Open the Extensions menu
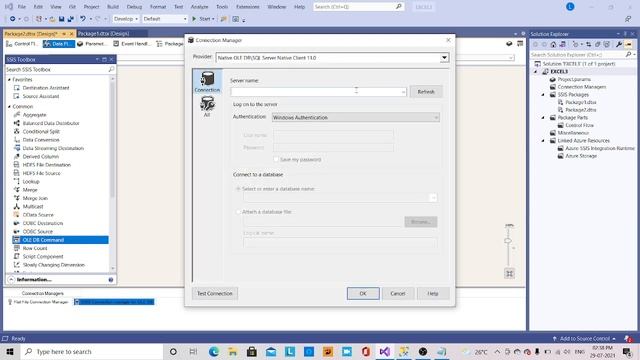 tap(248, 7)
